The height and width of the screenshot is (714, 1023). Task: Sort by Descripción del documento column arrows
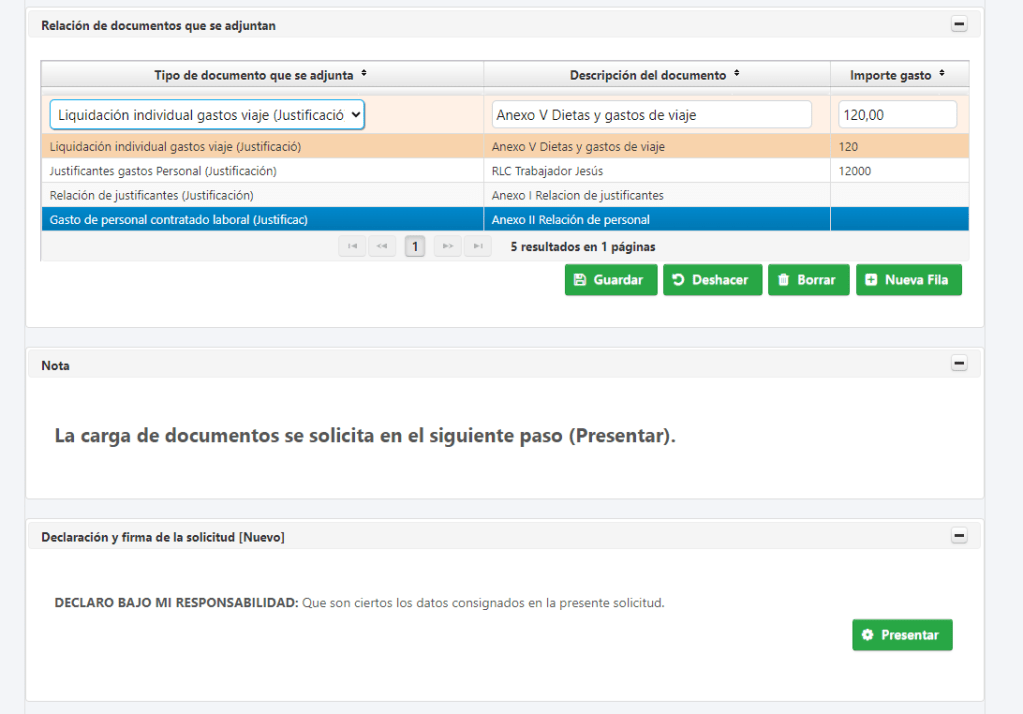coord(737,74)
